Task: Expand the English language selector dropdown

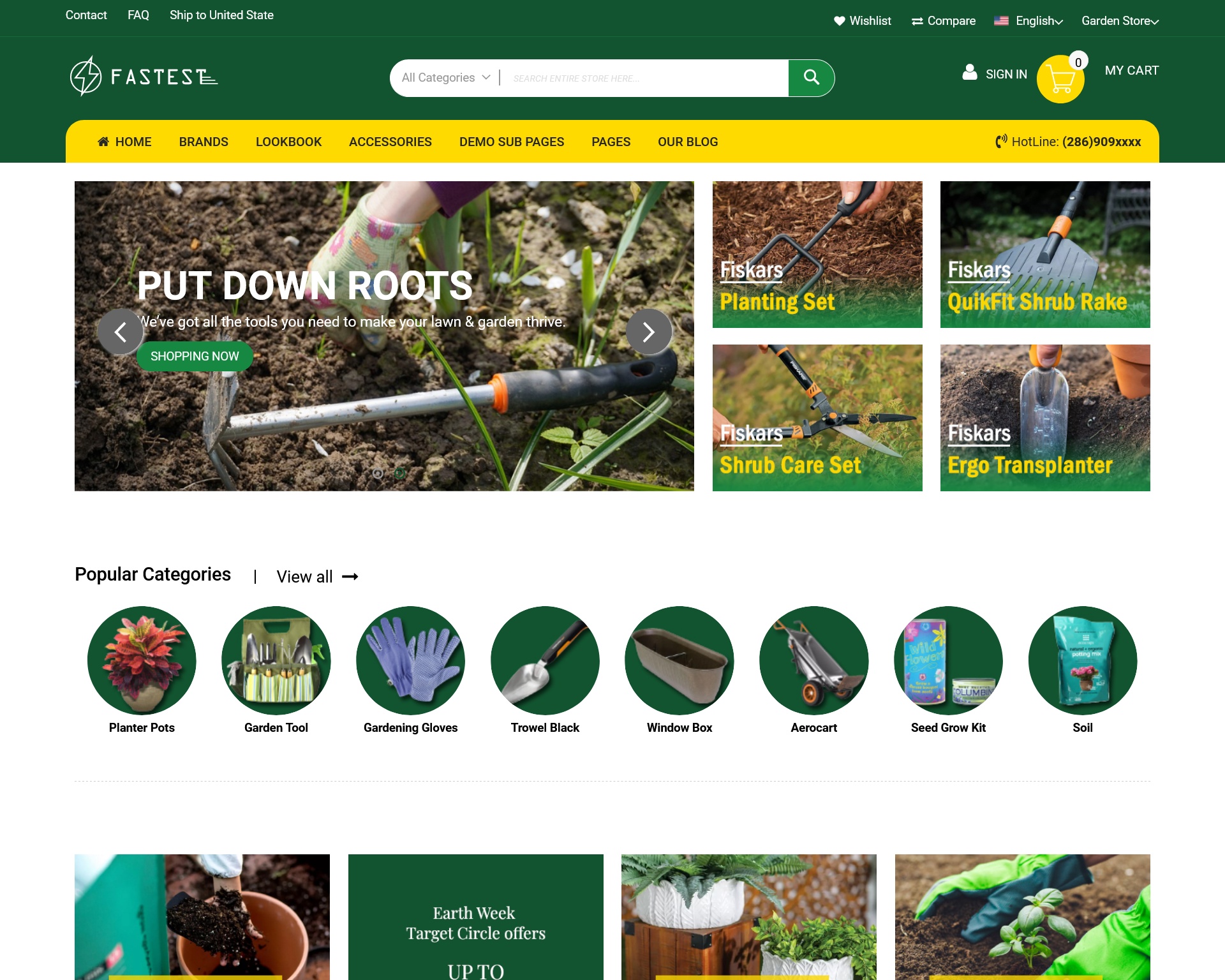Action: [x=1033, y=20]
